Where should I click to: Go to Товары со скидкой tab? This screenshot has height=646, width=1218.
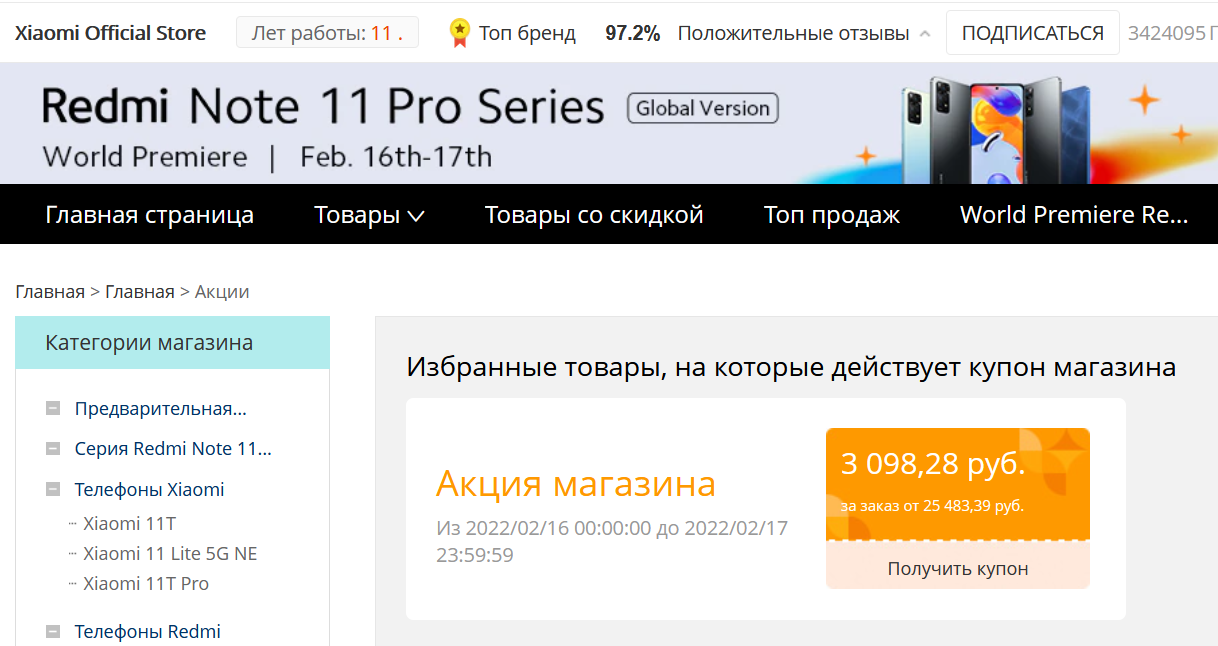594,215
